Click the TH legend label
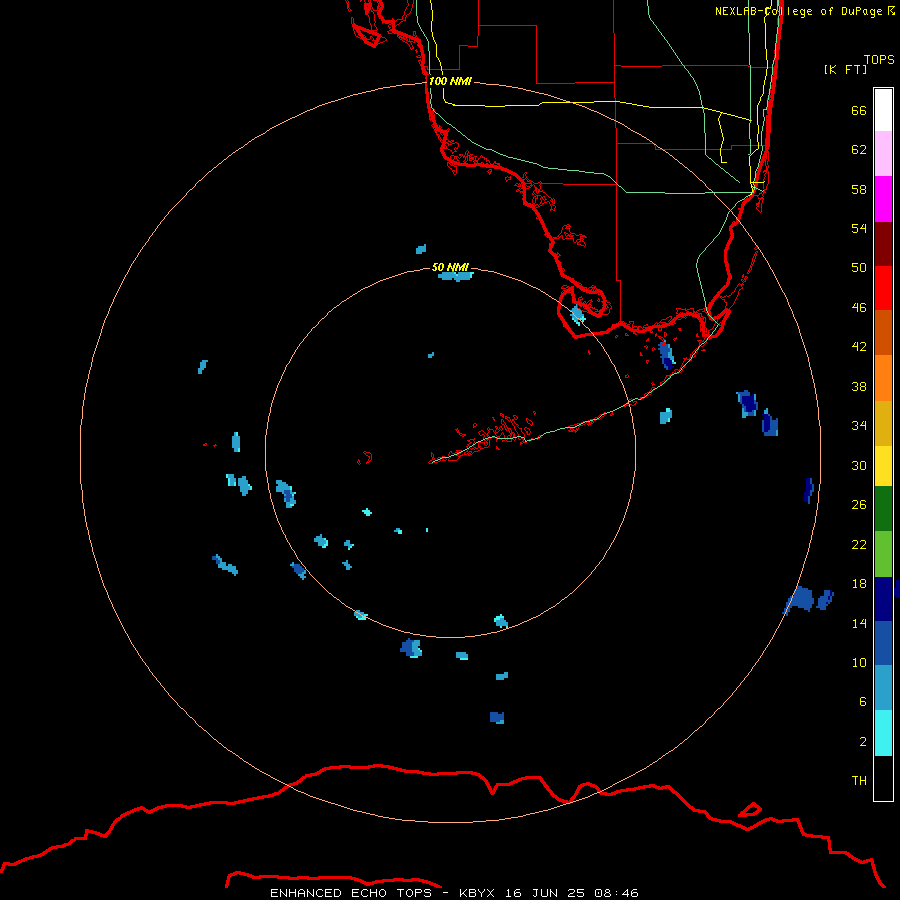 [859, 780]
